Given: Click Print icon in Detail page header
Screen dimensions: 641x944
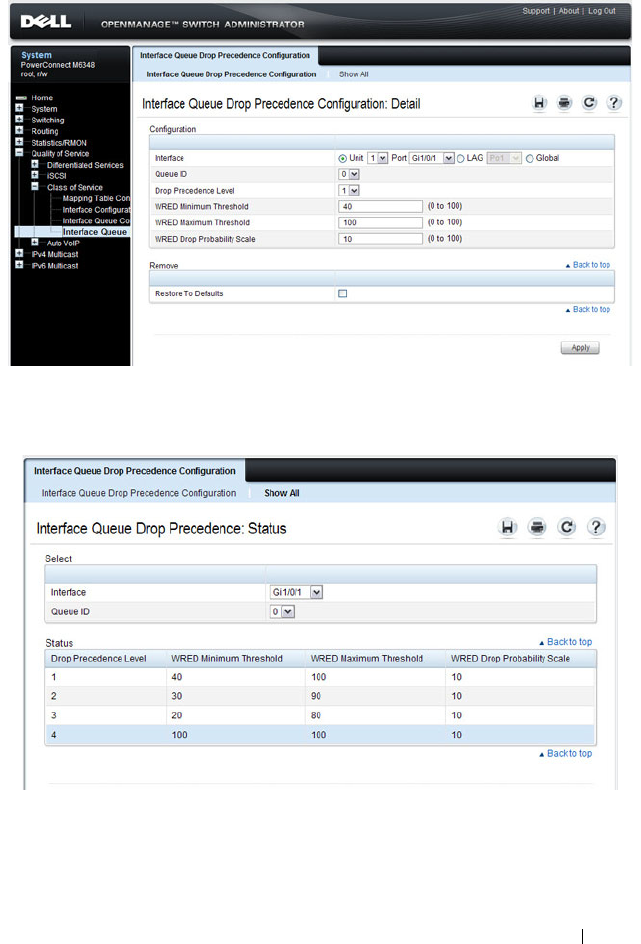Looking at the screenshot, I should pos(564,103).
